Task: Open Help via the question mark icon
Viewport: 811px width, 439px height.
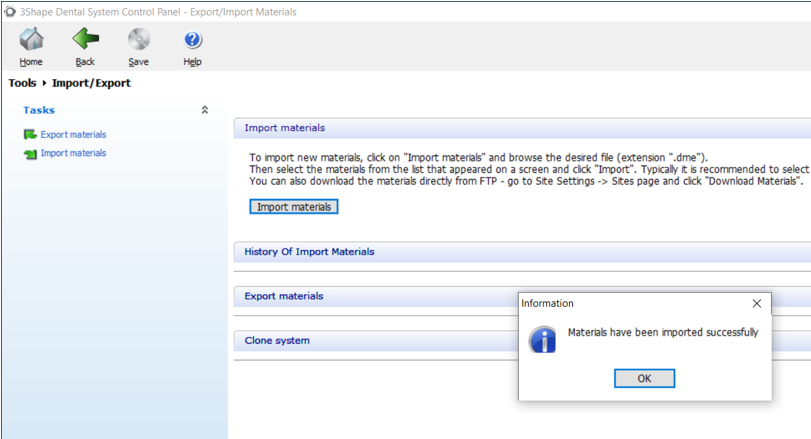Action: coord(193,40)
